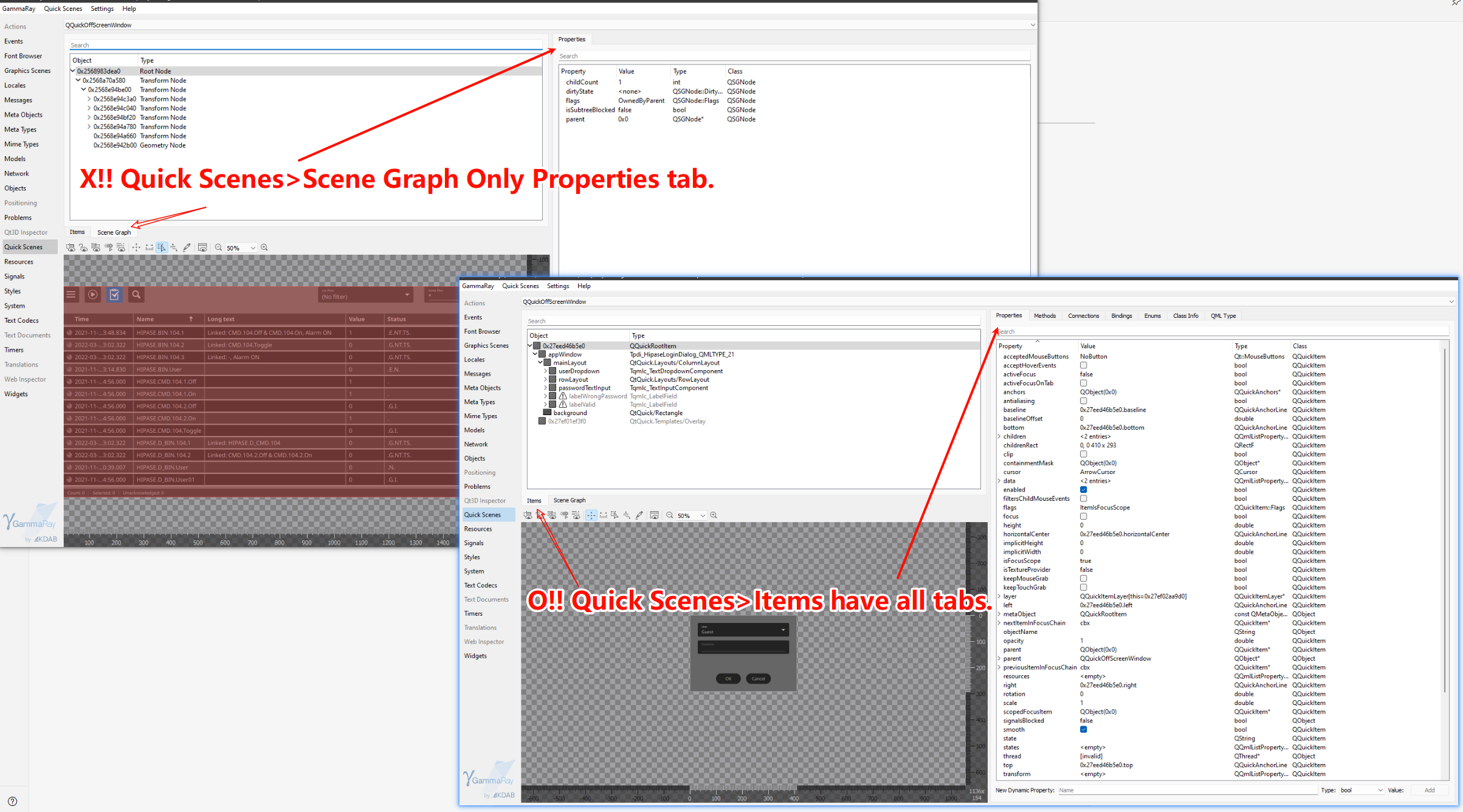The height and width of the screenshot is (812, 1463).
Task: Click the Add dynamic property button
Action: pos(1430,790)
